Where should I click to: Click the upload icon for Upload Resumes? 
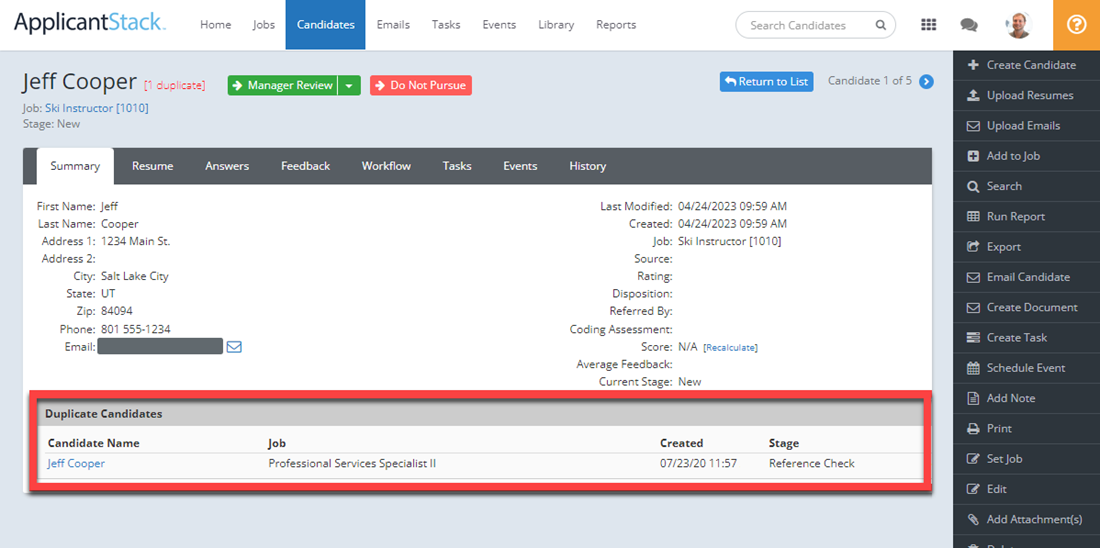click(973, 95)
